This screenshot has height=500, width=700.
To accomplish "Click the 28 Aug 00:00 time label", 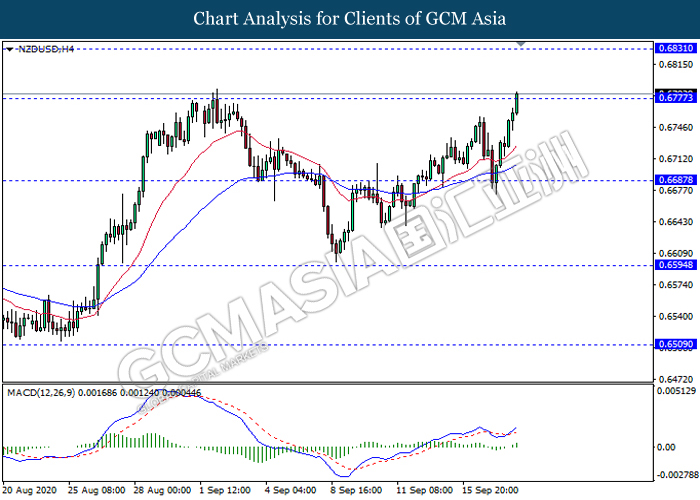I will coord(162,490).
